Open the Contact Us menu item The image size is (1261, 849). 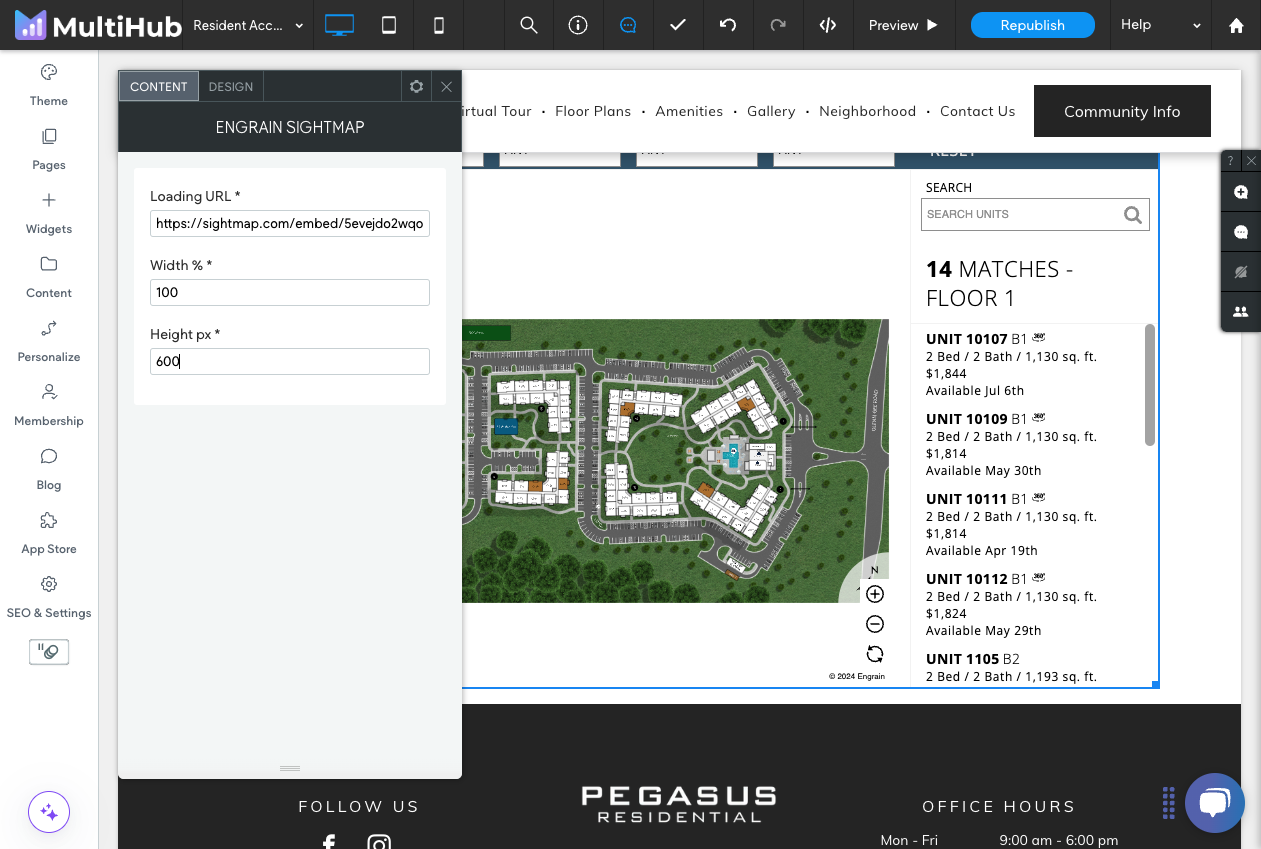(x=977, y=111)
